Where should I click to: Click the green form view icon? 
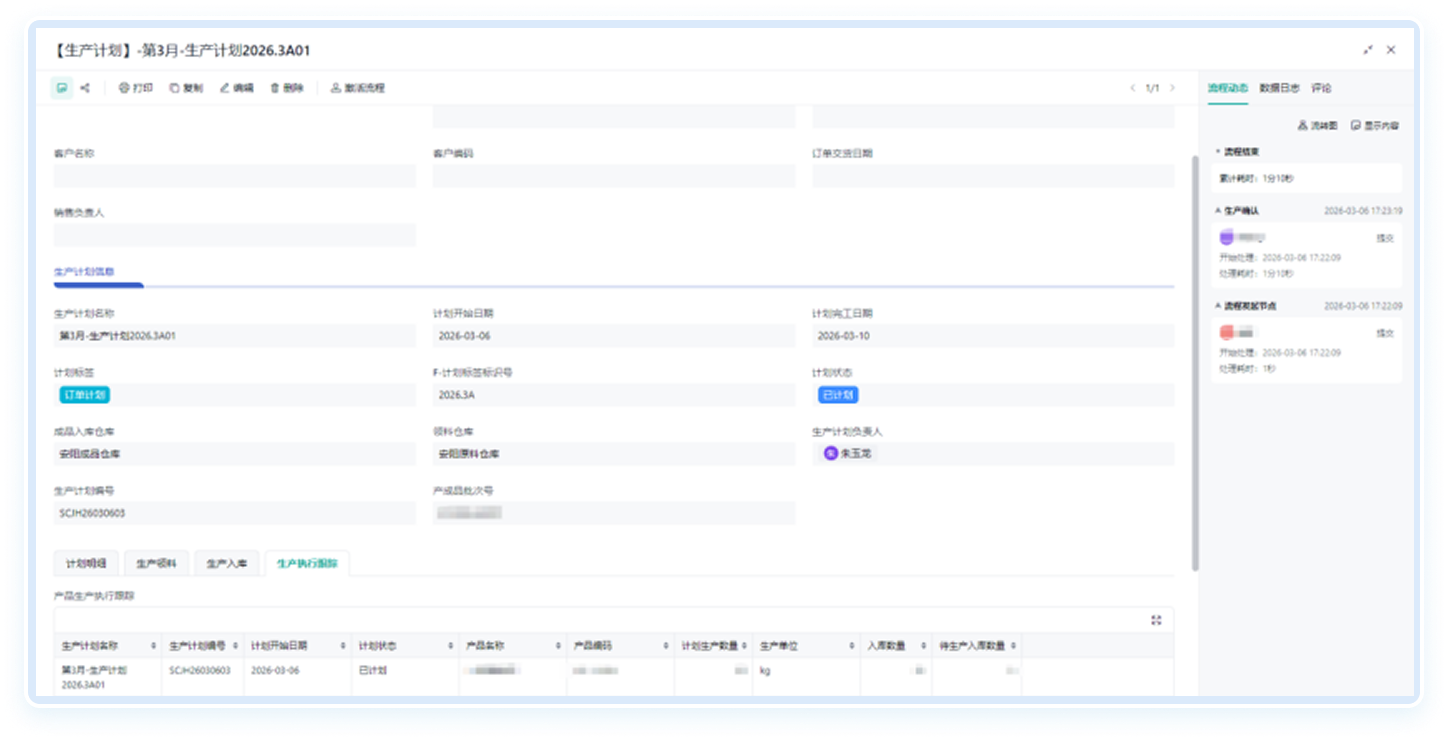[62, 88]
